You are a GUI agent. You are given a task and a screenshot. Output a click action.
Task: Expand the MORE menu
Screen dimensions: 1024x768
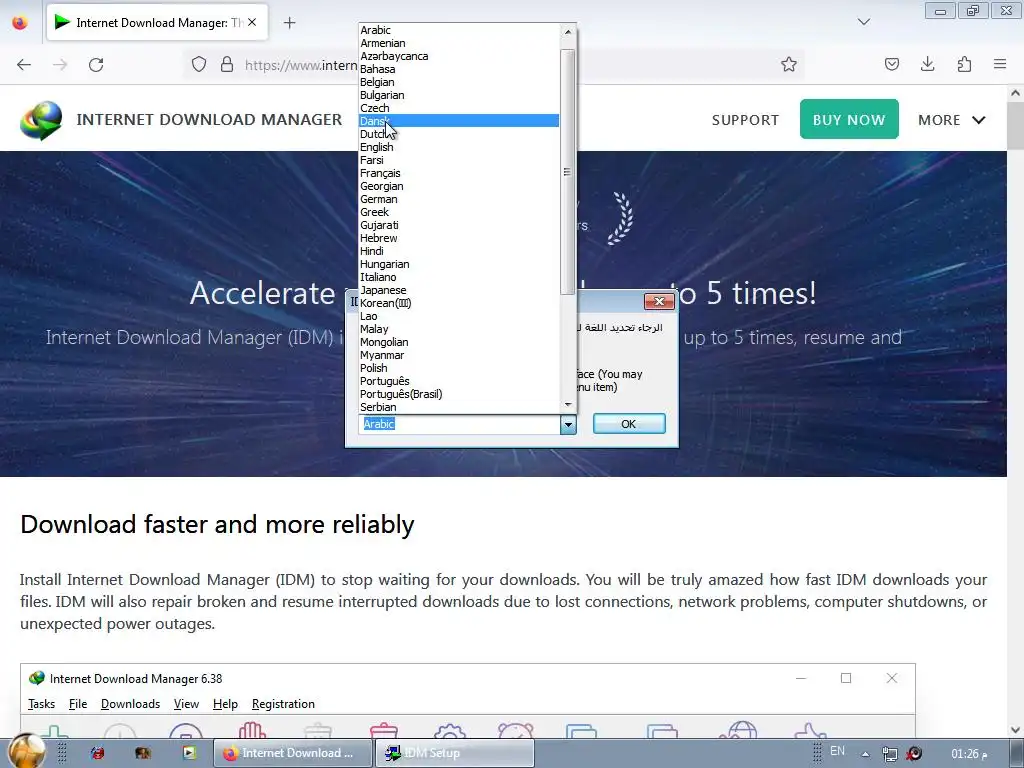tap(952, 120)
